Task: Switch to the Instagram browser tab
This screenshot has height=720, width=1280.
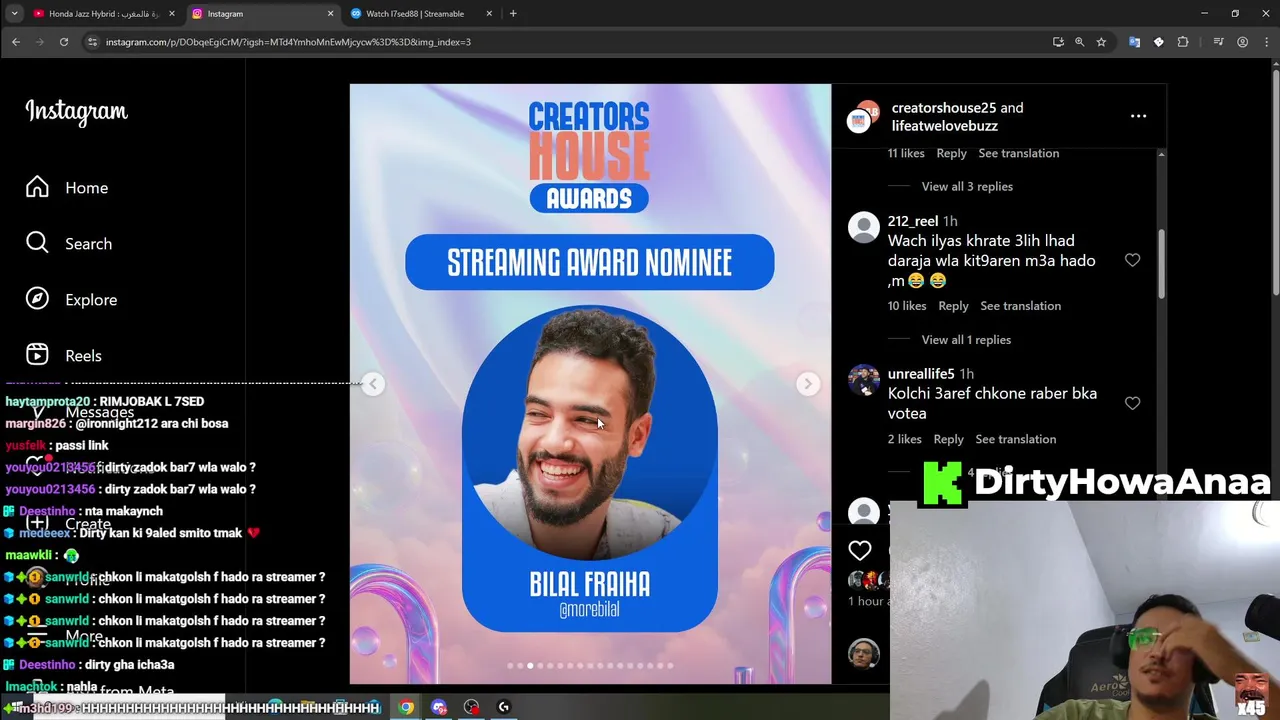Action: [262, 14]
